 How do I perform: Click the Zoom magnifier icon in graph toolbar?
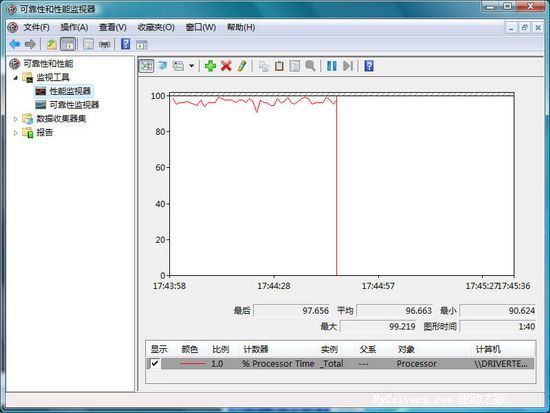[310, 66]
